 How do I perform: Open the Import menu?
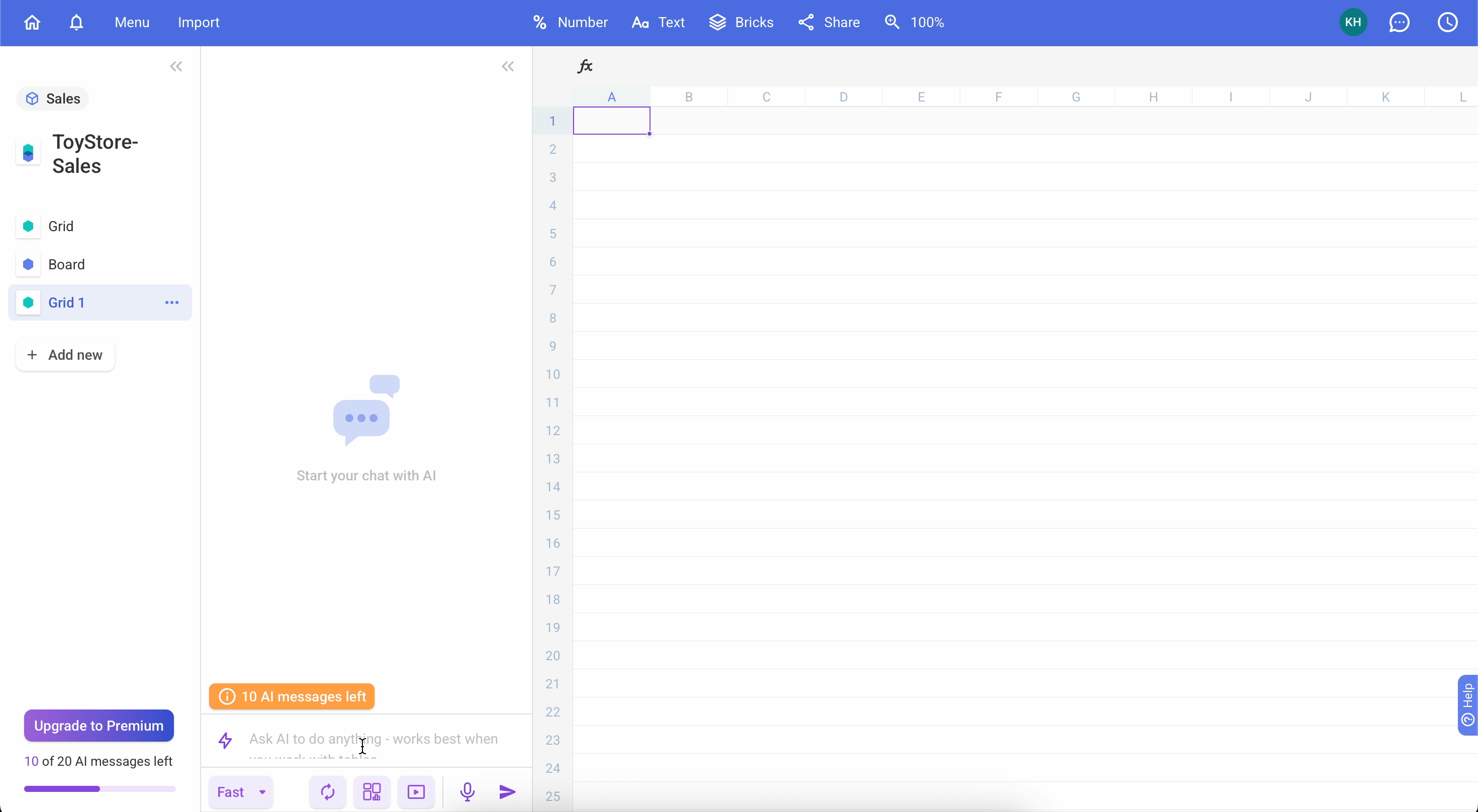tap(198, 23)
